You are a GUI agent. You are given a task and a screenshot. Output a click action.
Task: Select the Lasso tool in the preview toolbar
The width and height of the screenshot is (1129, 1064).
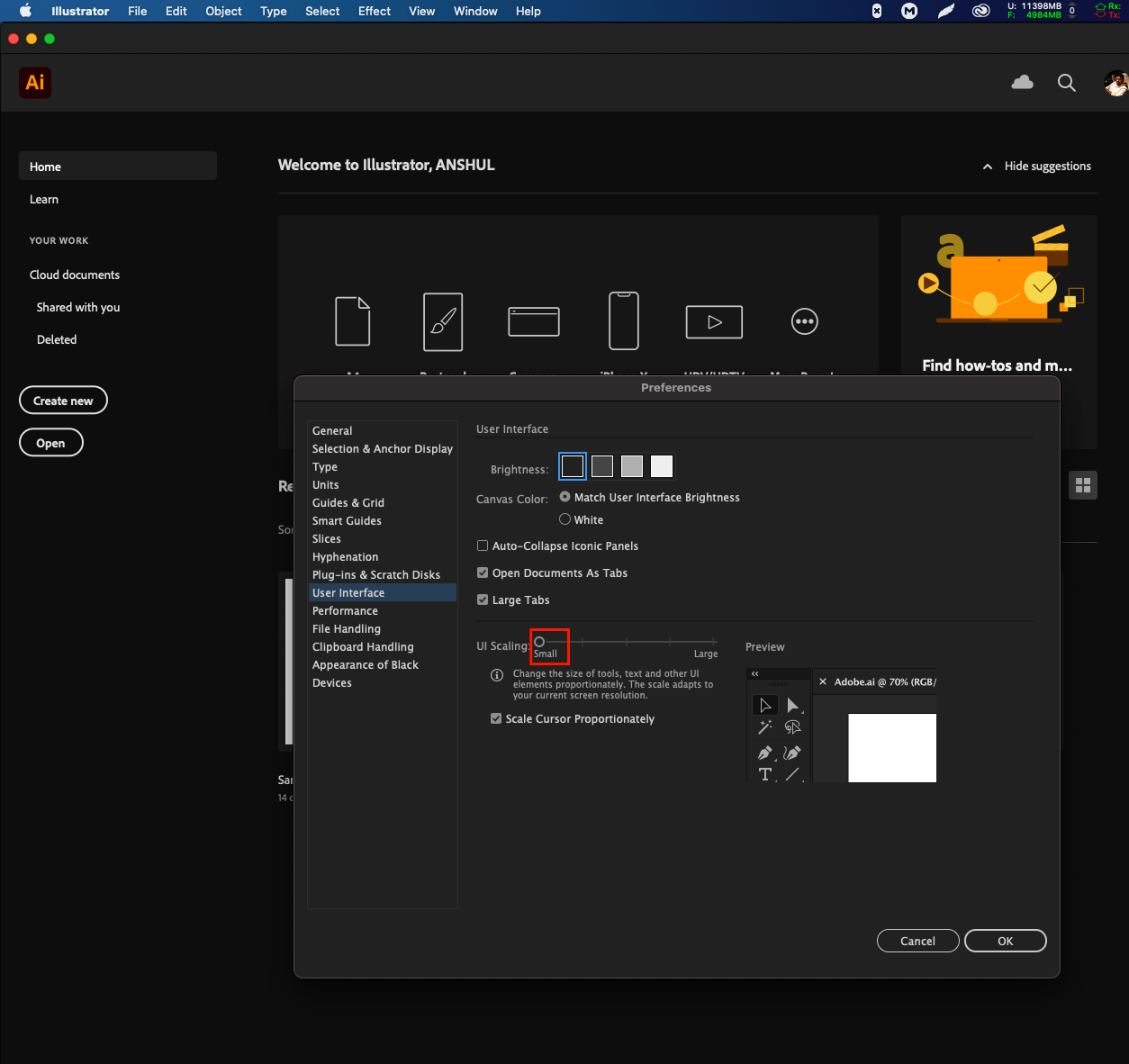coord(793,727)
